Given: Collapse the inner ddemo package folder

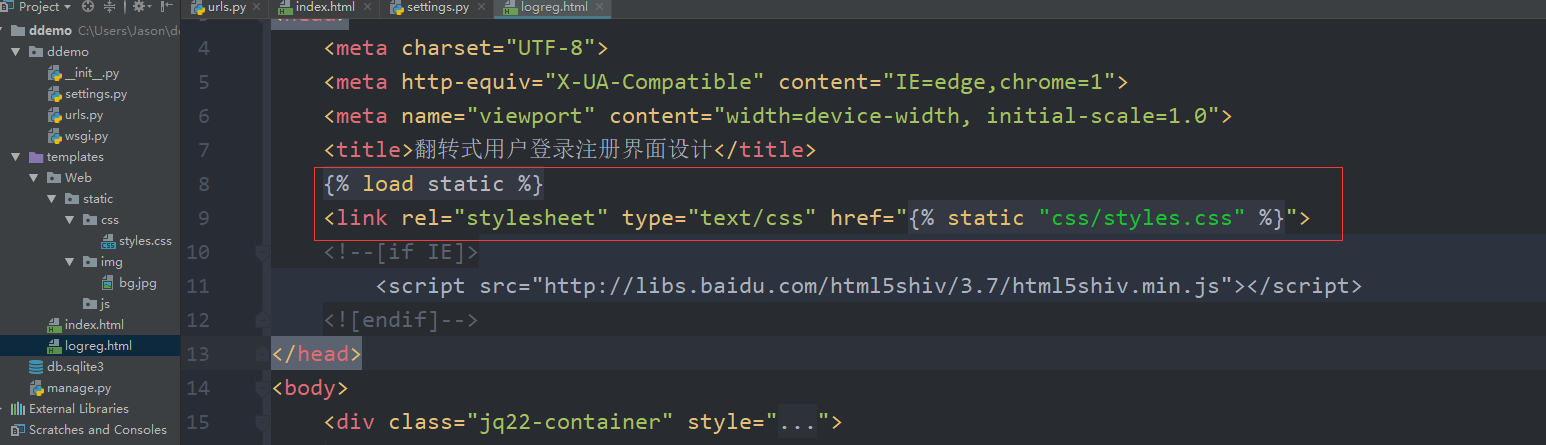Looking at the screenshot, I should pos(16,52).
